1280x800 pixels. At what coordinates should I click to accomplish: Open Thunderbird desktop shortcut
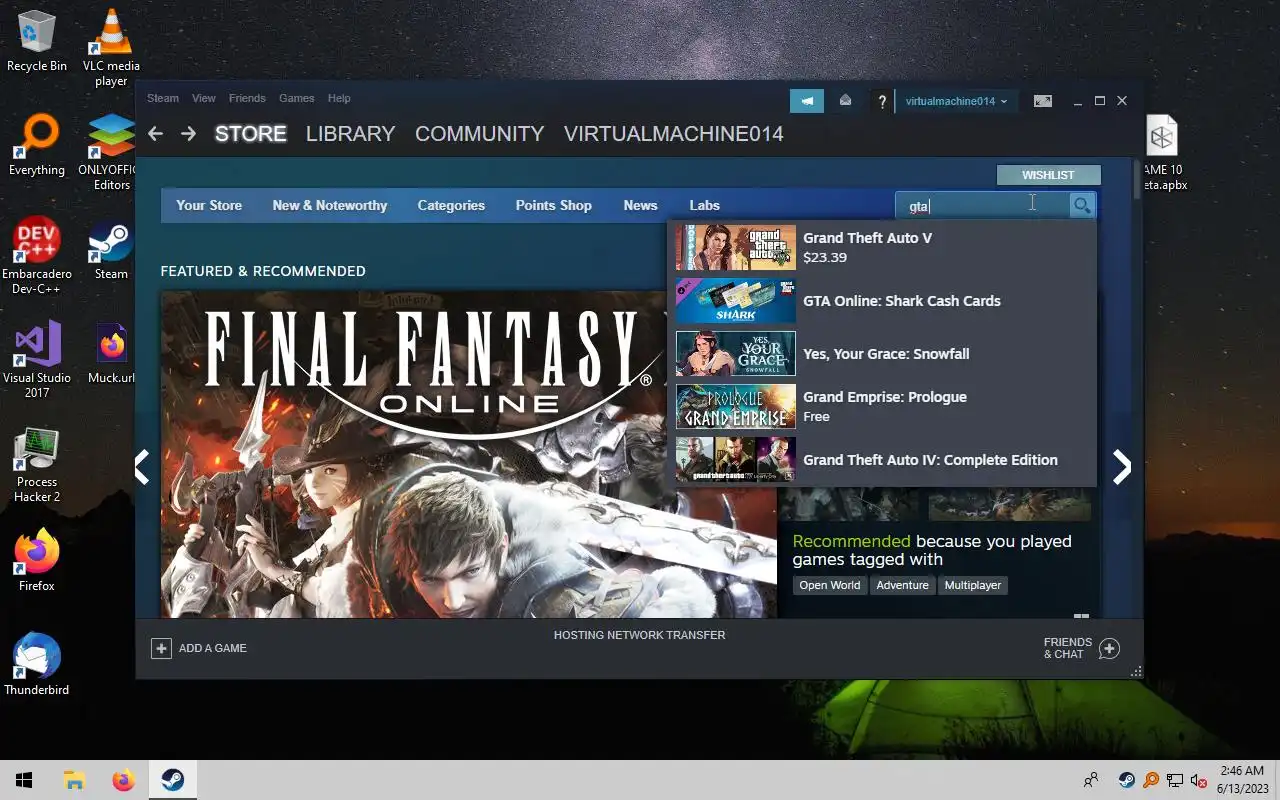pos(37,663)
